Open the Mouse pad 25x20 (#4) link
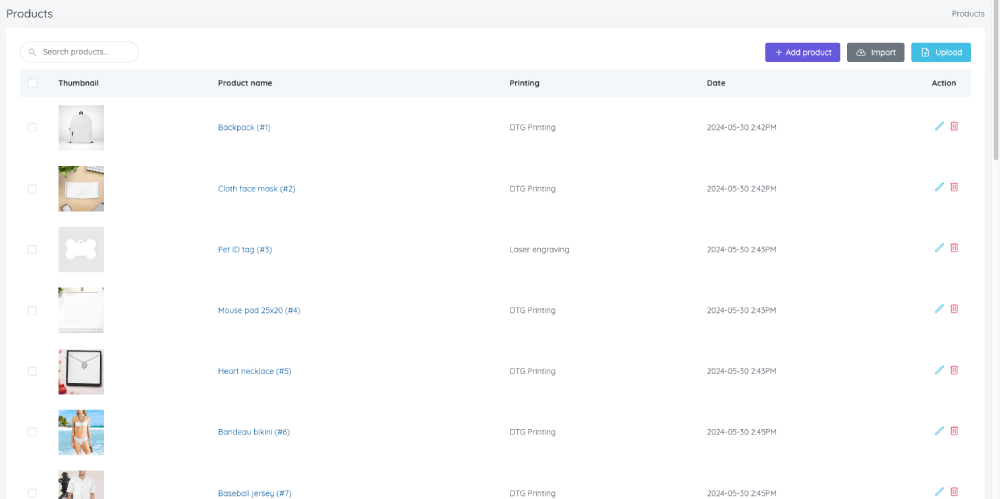Screen dimensions: 1000x499 coord(259,311)
